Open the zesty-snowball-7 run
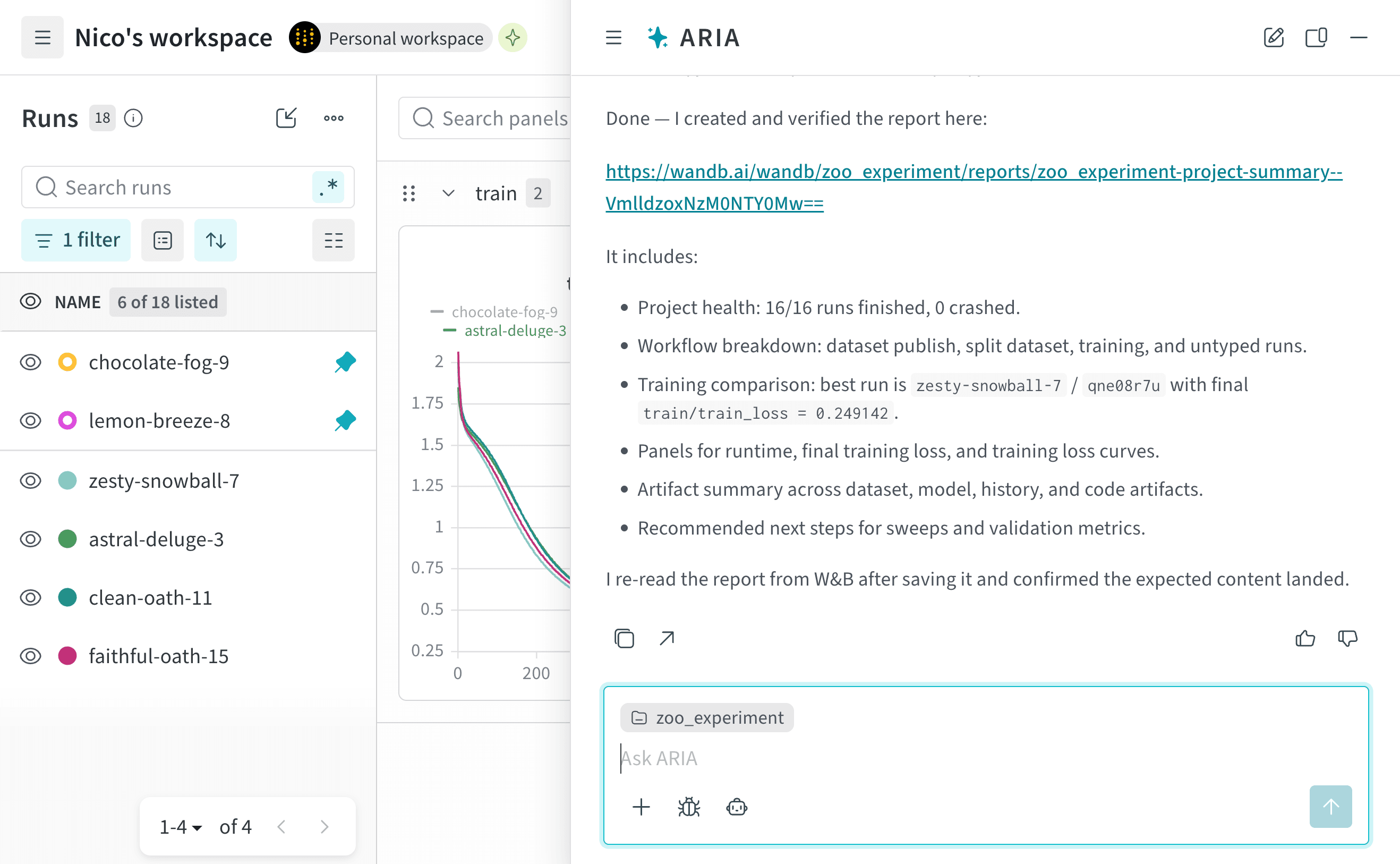Viewport: 1400px width, 864px height. tap(164, 480)
